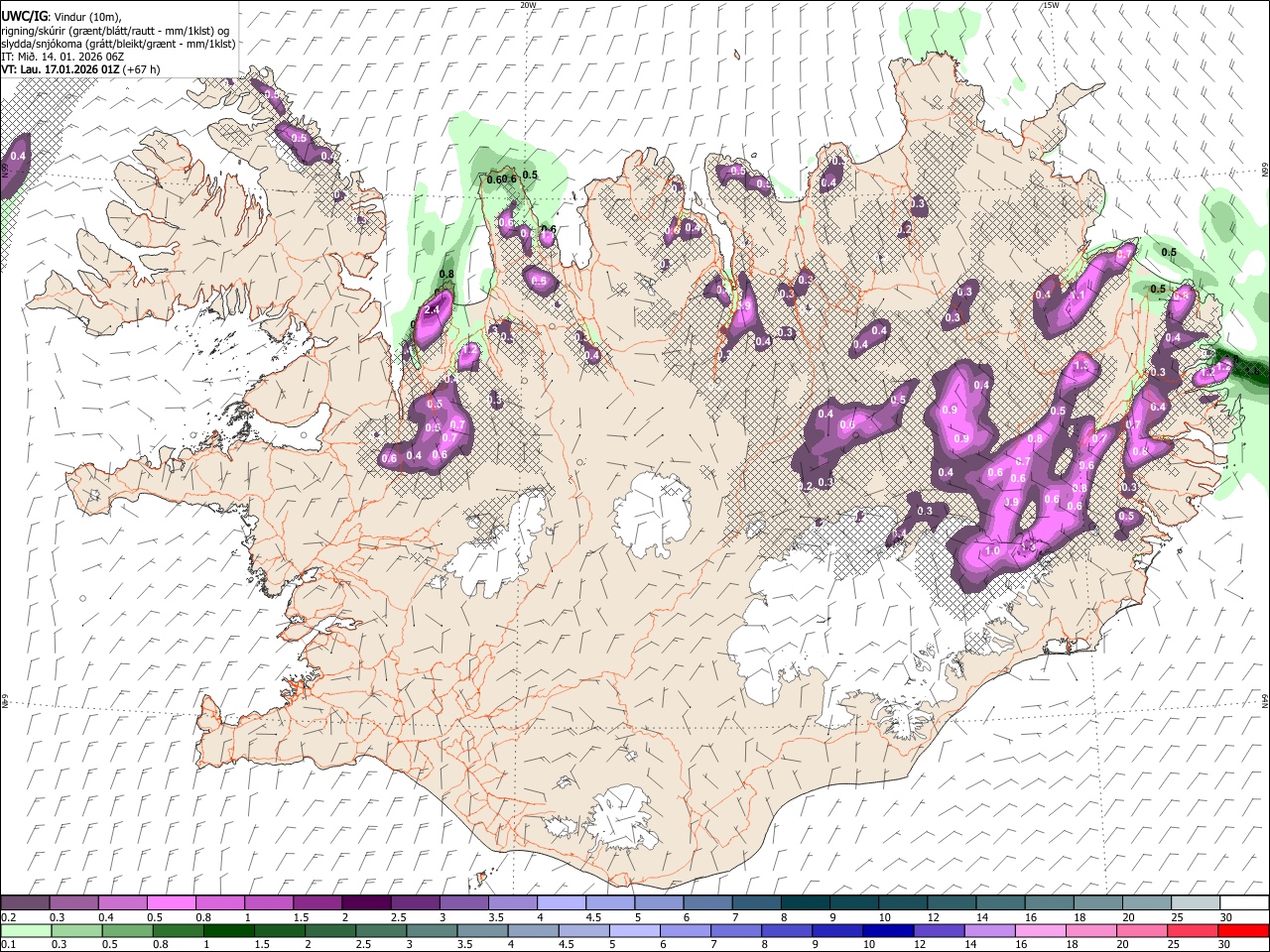Click the pale green 0.1 swatch in lower legend
The width and height of the screenshot is (1270, 952).
pos(26,931)
